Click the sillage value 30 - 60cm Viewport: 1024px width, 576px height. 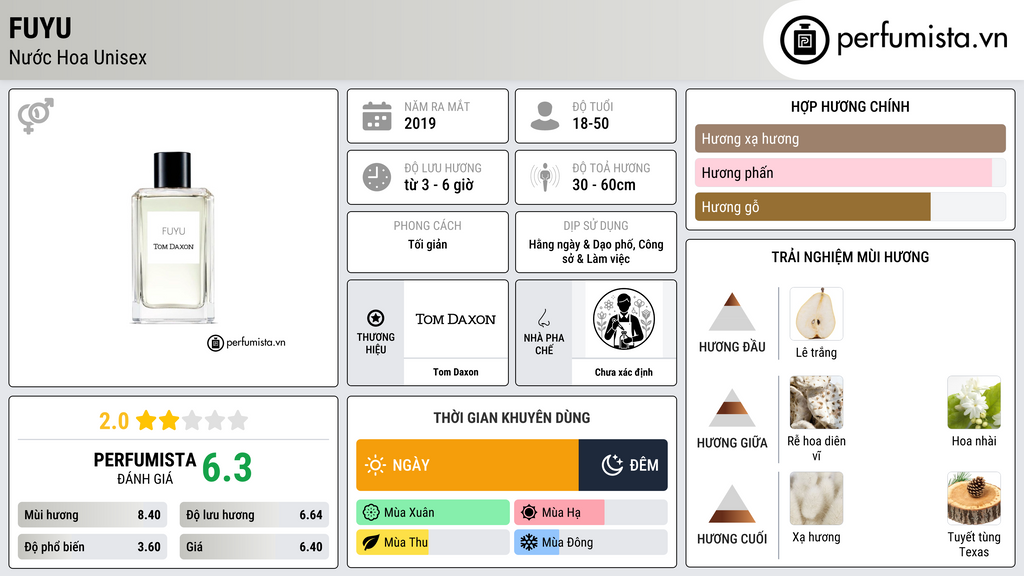tap(604, 185)
